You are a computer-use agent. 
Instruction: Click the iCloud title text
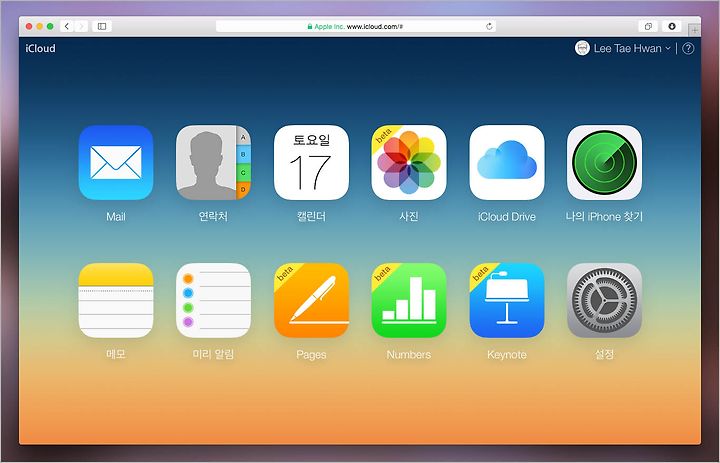(40, 48)
